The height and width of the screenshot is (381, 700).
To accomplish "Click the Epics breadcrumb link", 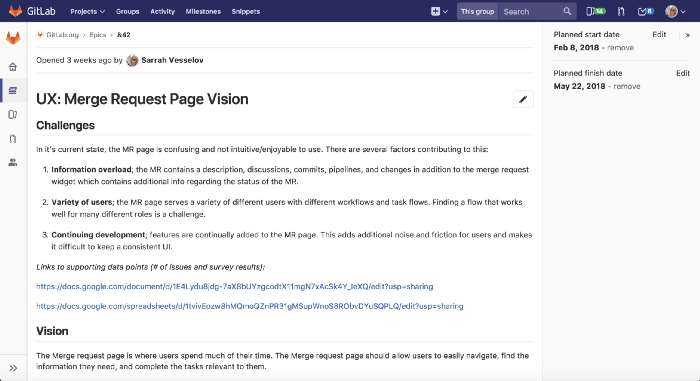I will coord(98,35).
